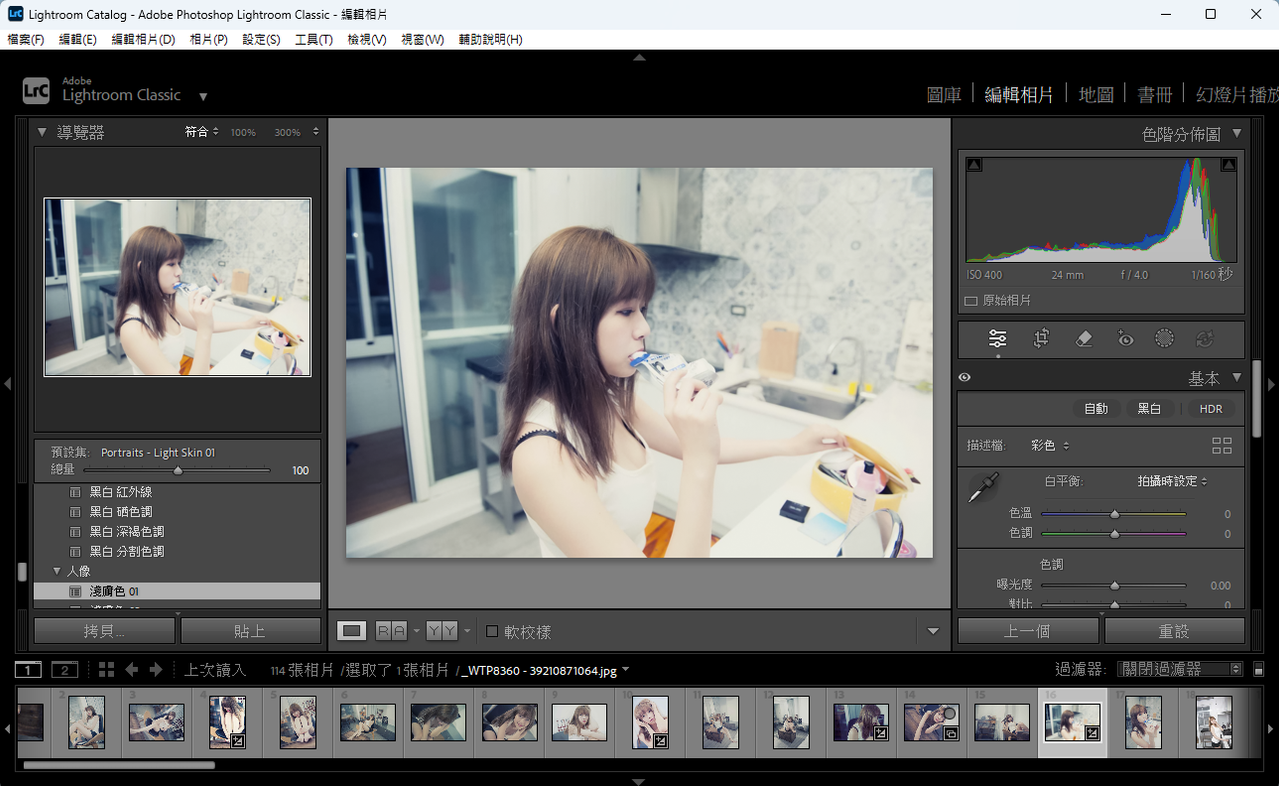Screen dimensions: 1279x786
Task: Select the Healing eraser tool
Action: point(1084,339)
